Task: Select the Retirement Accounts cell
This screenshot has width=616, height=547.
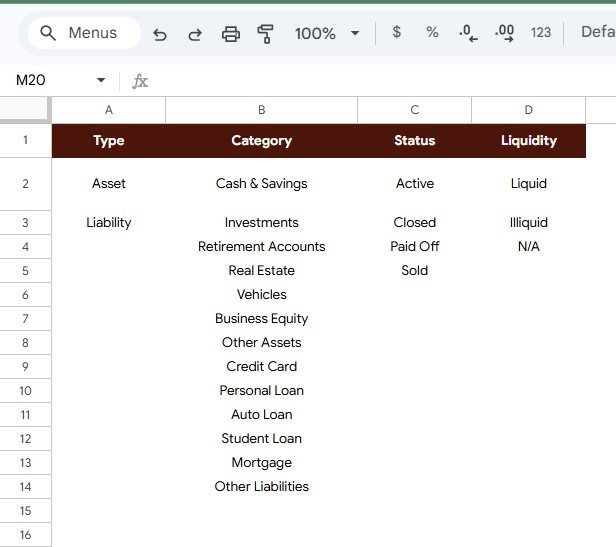Action: click(262, 247)
